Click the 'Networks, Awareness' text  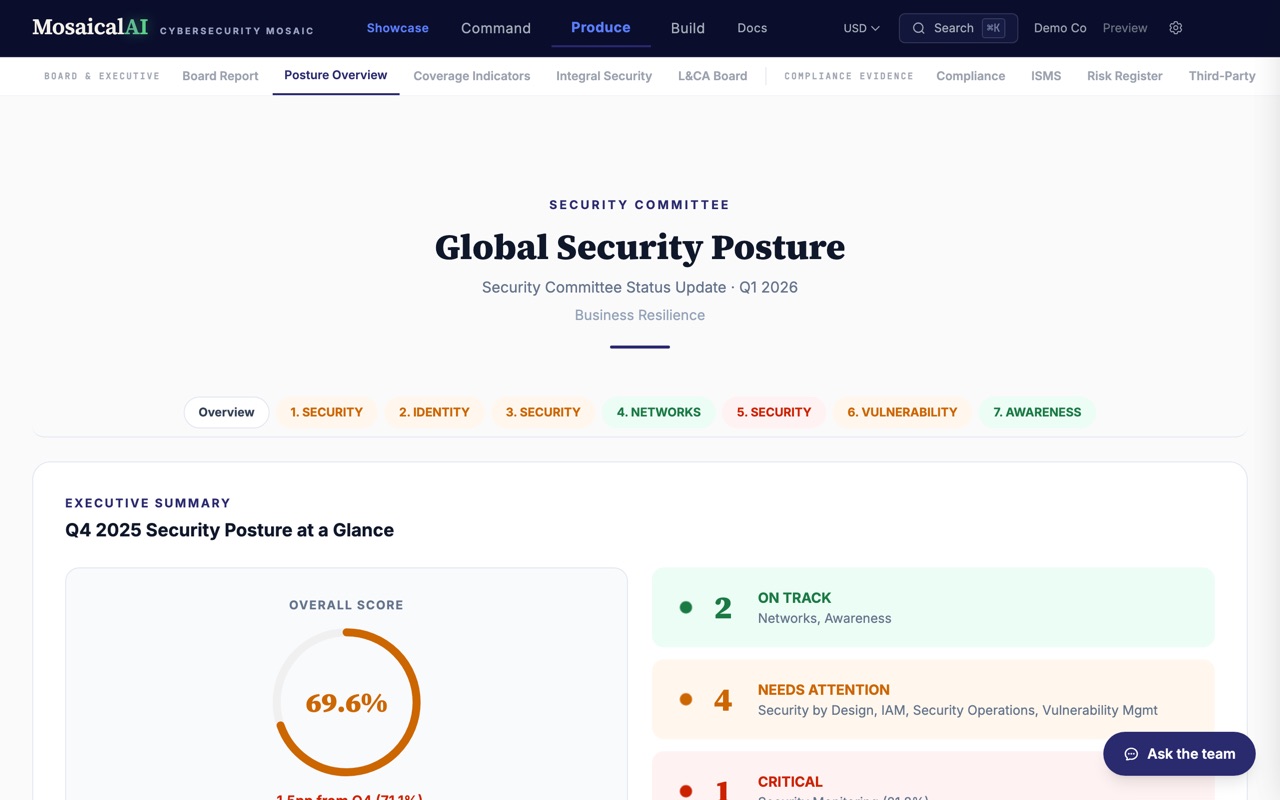point(824,618)
